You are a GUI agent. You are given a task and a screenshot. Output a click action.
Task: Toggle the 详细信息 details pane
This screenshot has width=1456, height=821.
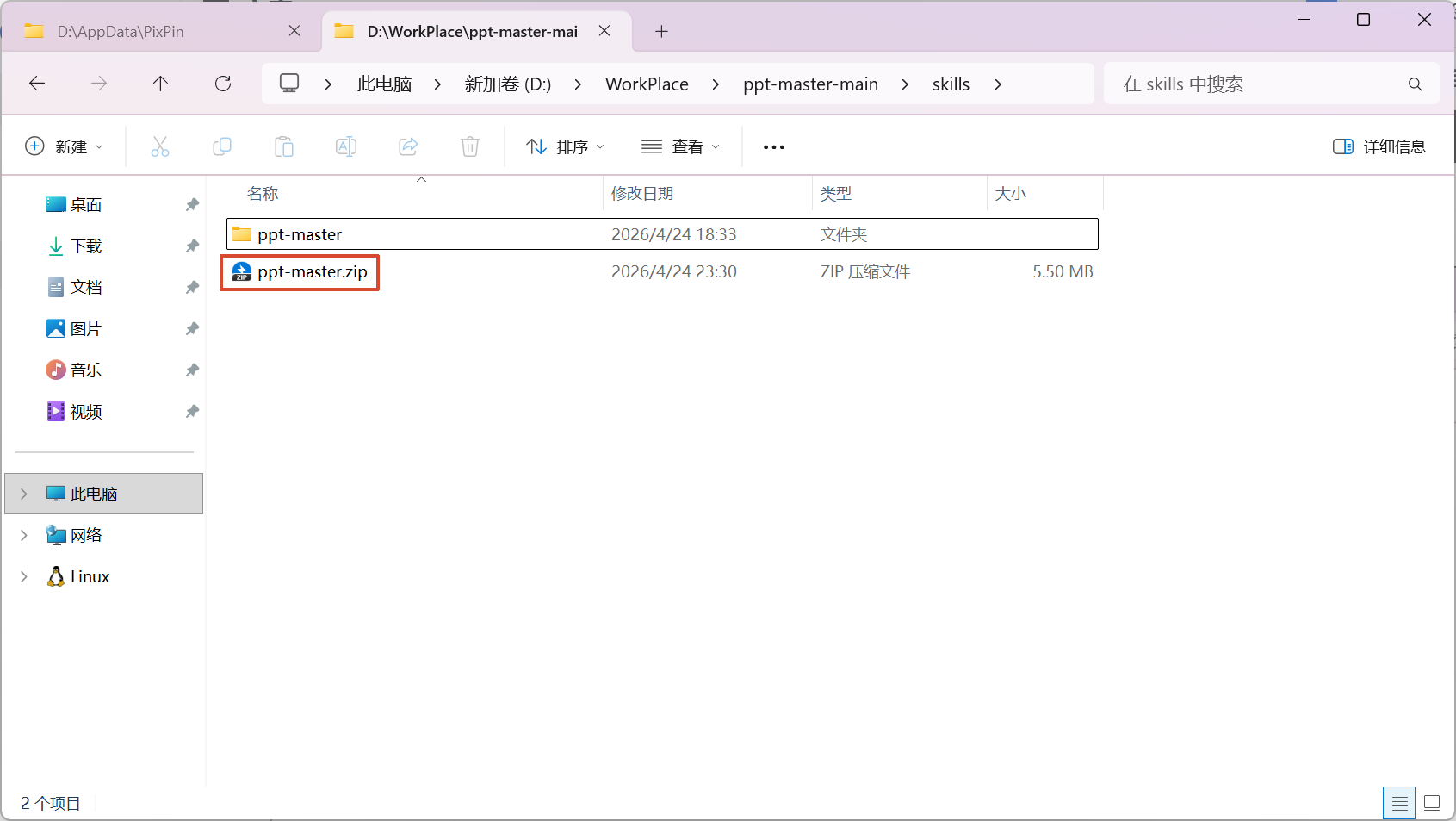(1379, 146)
